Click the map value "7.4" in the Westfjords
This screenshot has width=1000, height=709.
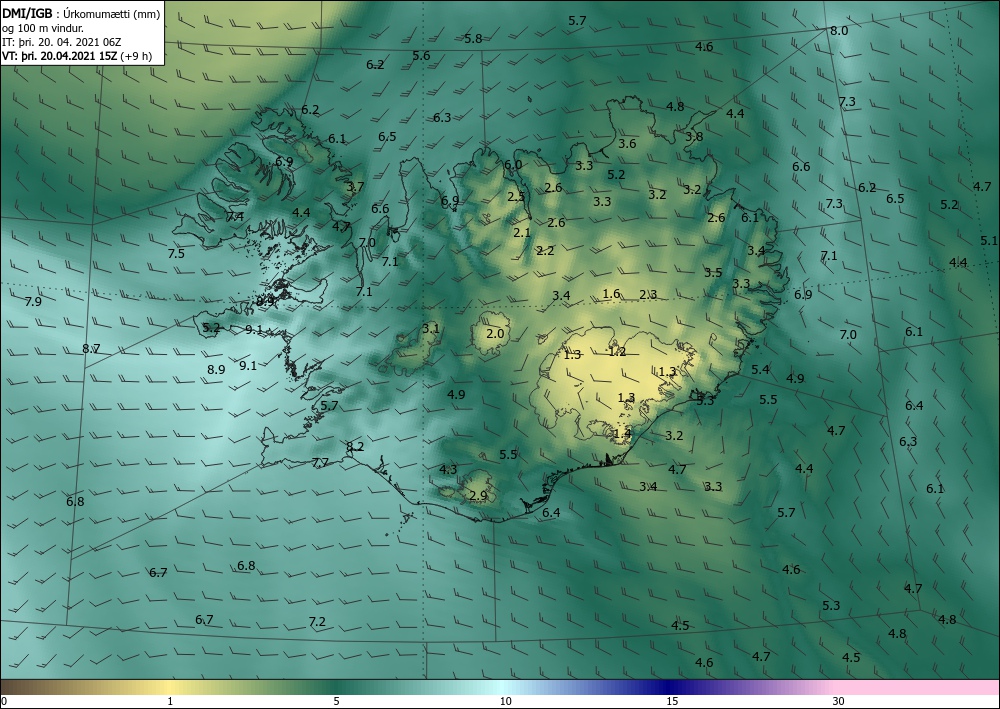(x=235, y=217)
